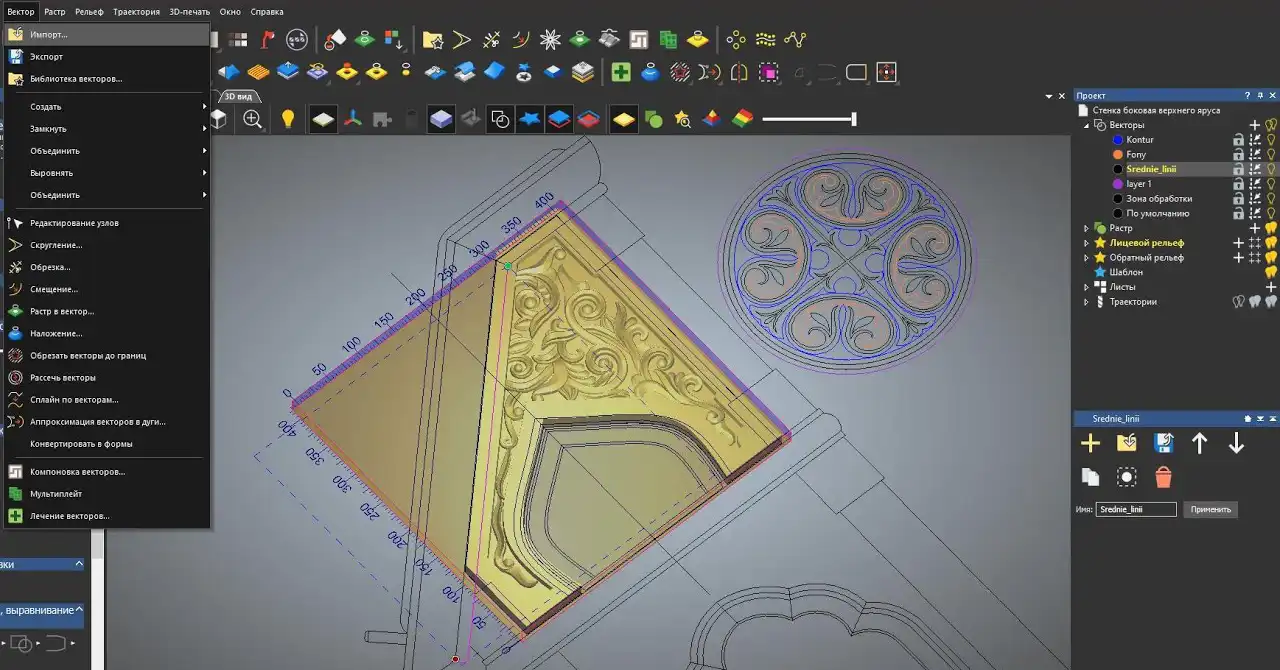Open the vector library folder icon in toolbar

coord(432,40)
